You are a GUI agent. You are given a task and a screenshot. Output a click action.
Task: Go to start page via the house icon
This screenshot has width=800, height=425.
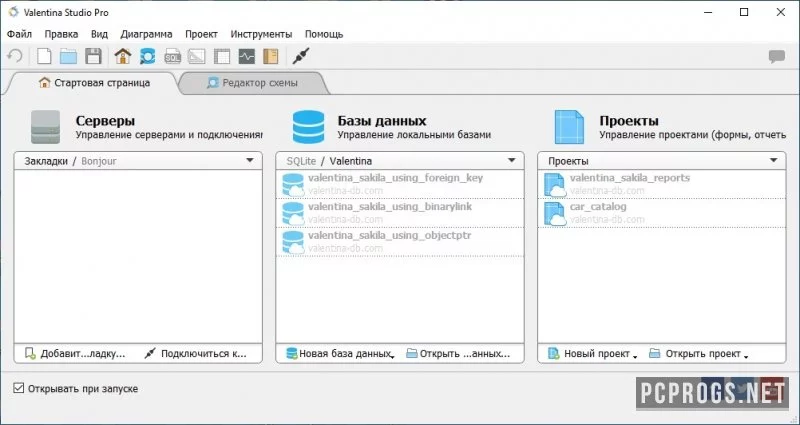tap(122, 56)
